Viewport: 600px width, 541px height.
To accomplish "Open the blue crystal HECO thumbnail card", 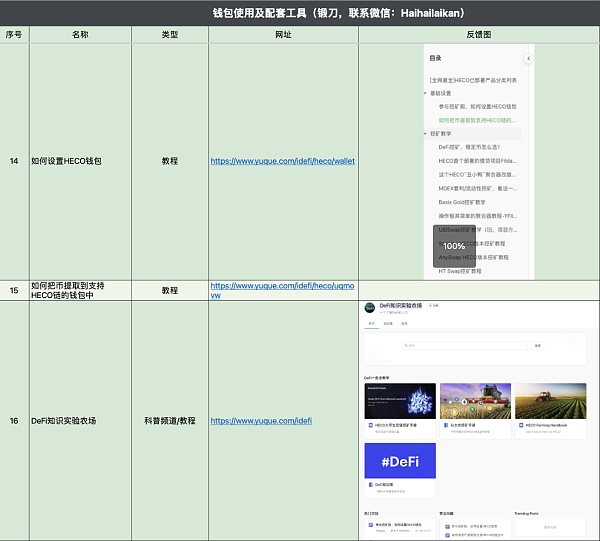I will (x=399, y=400).
